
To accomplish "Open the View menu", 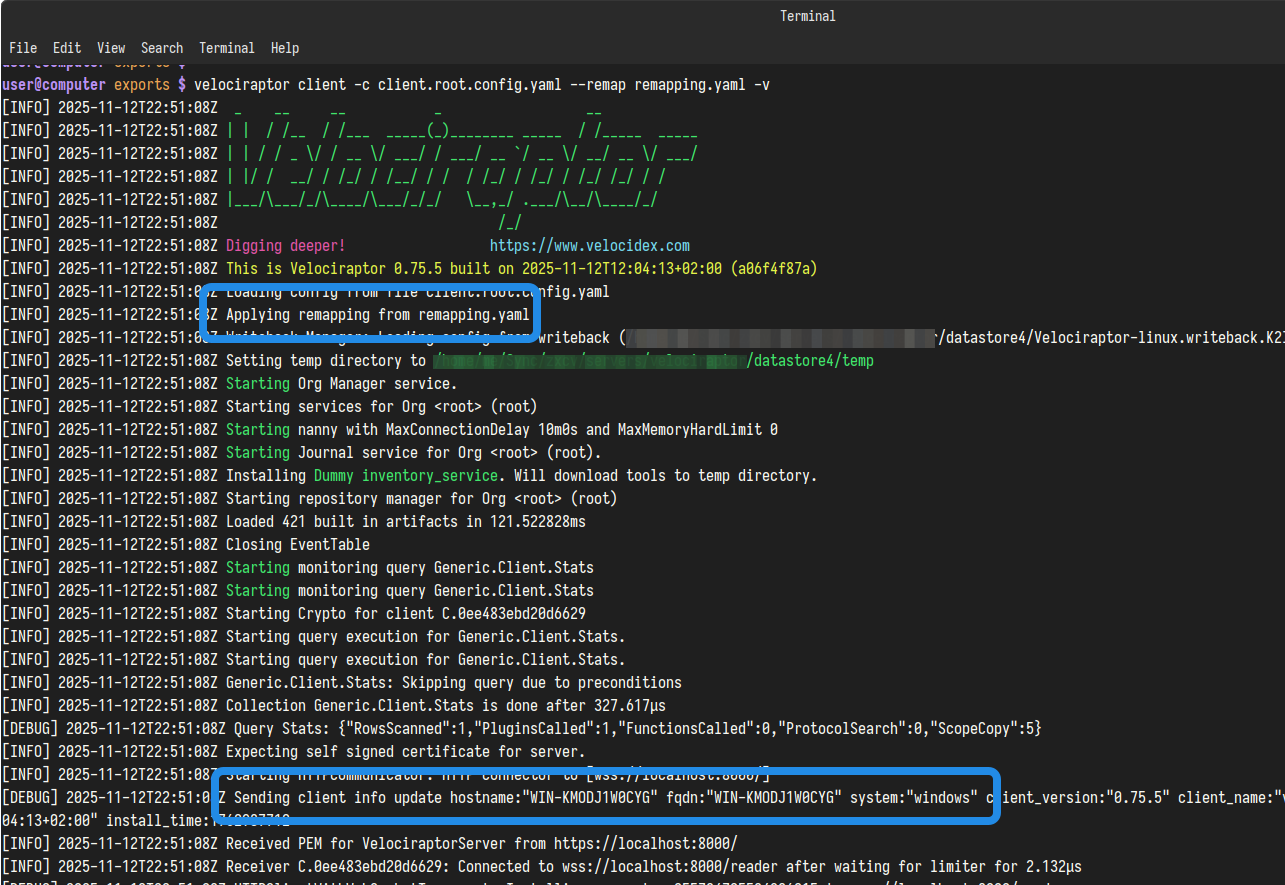I will click(x=110, y=48).
